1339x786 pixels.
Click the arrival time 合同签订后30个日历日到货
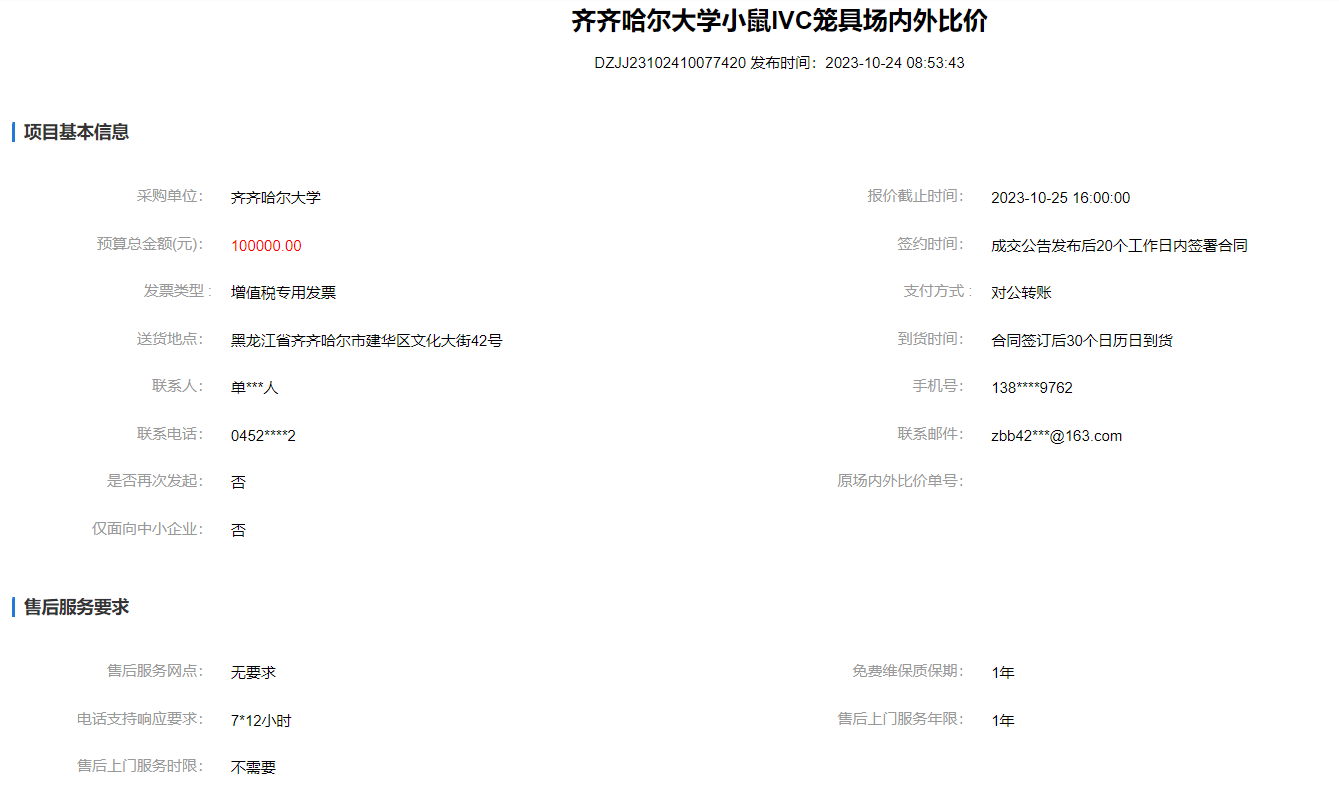click(x=1081, y=341)
